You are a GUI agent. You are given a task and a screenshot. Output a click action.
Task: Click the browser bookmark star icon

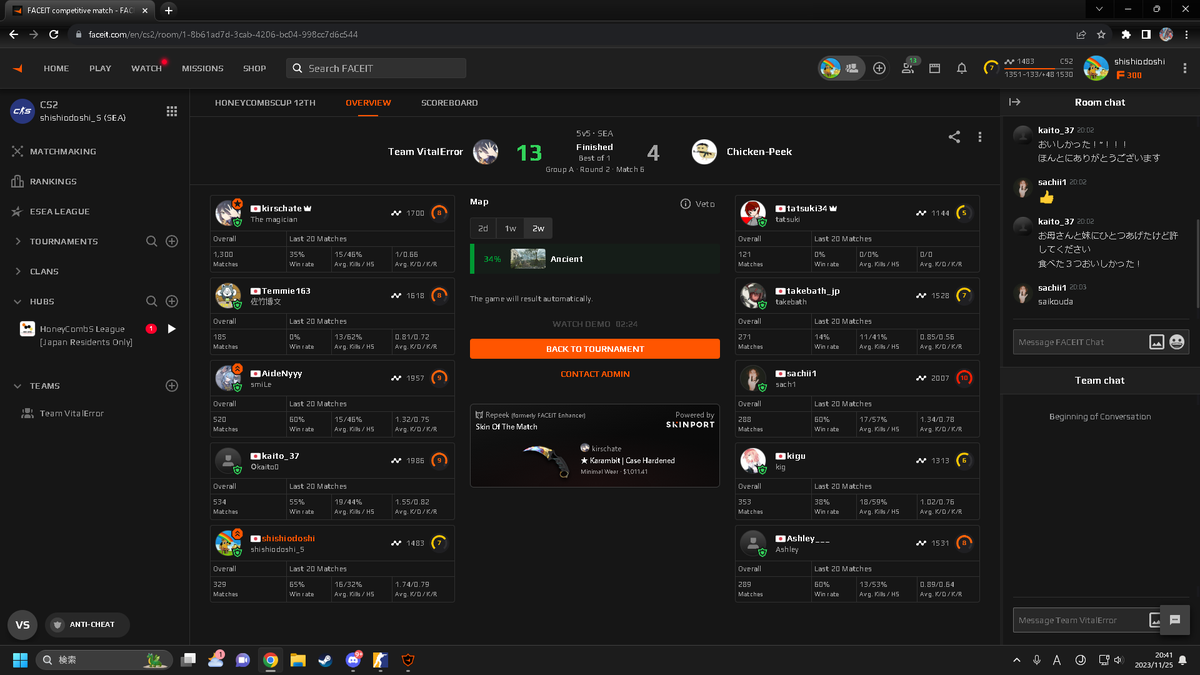1101,34
